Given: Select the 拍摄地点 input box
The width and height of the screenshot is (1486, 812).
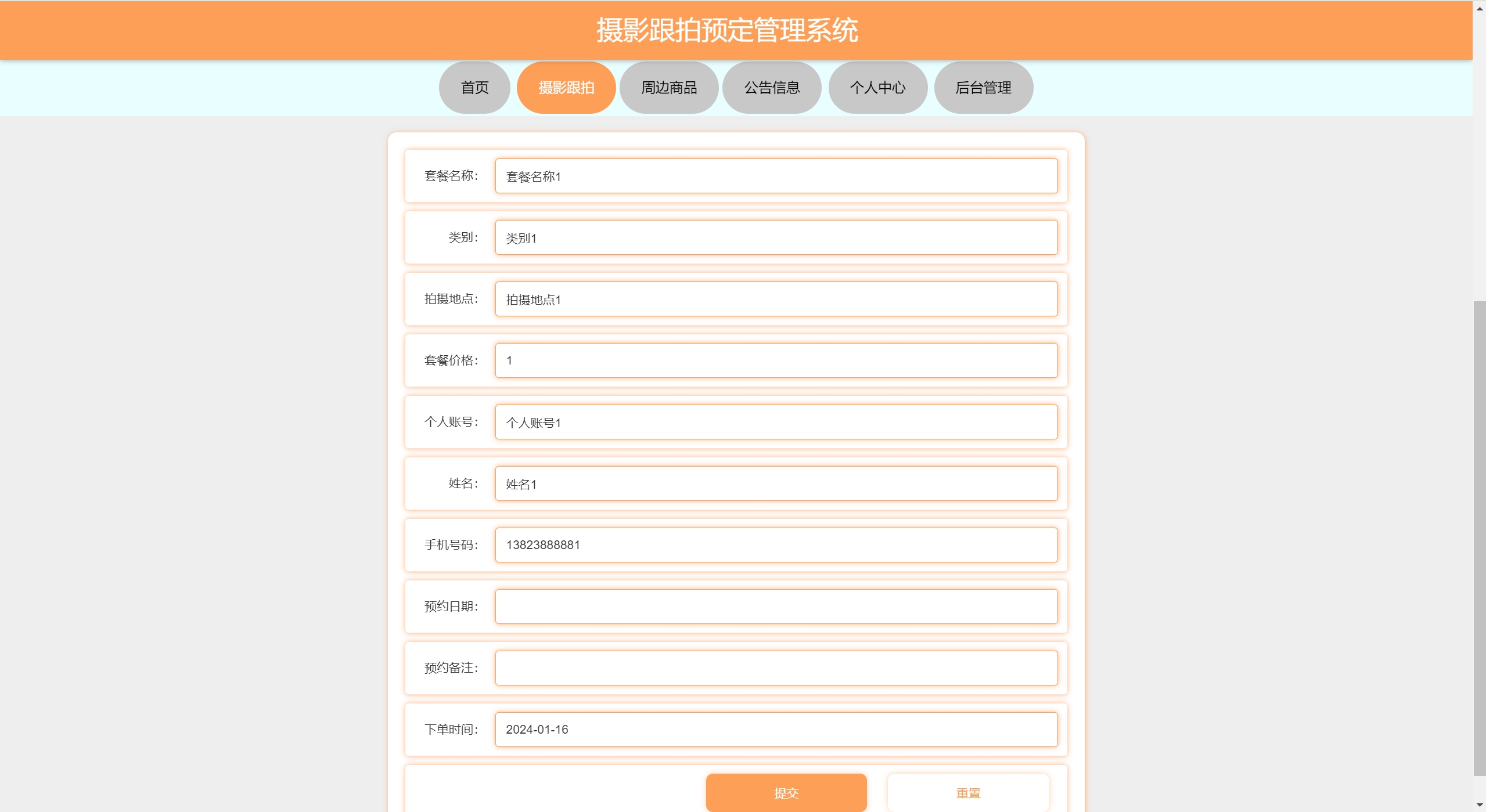Looking at the screenshot, I should point(776,299).
